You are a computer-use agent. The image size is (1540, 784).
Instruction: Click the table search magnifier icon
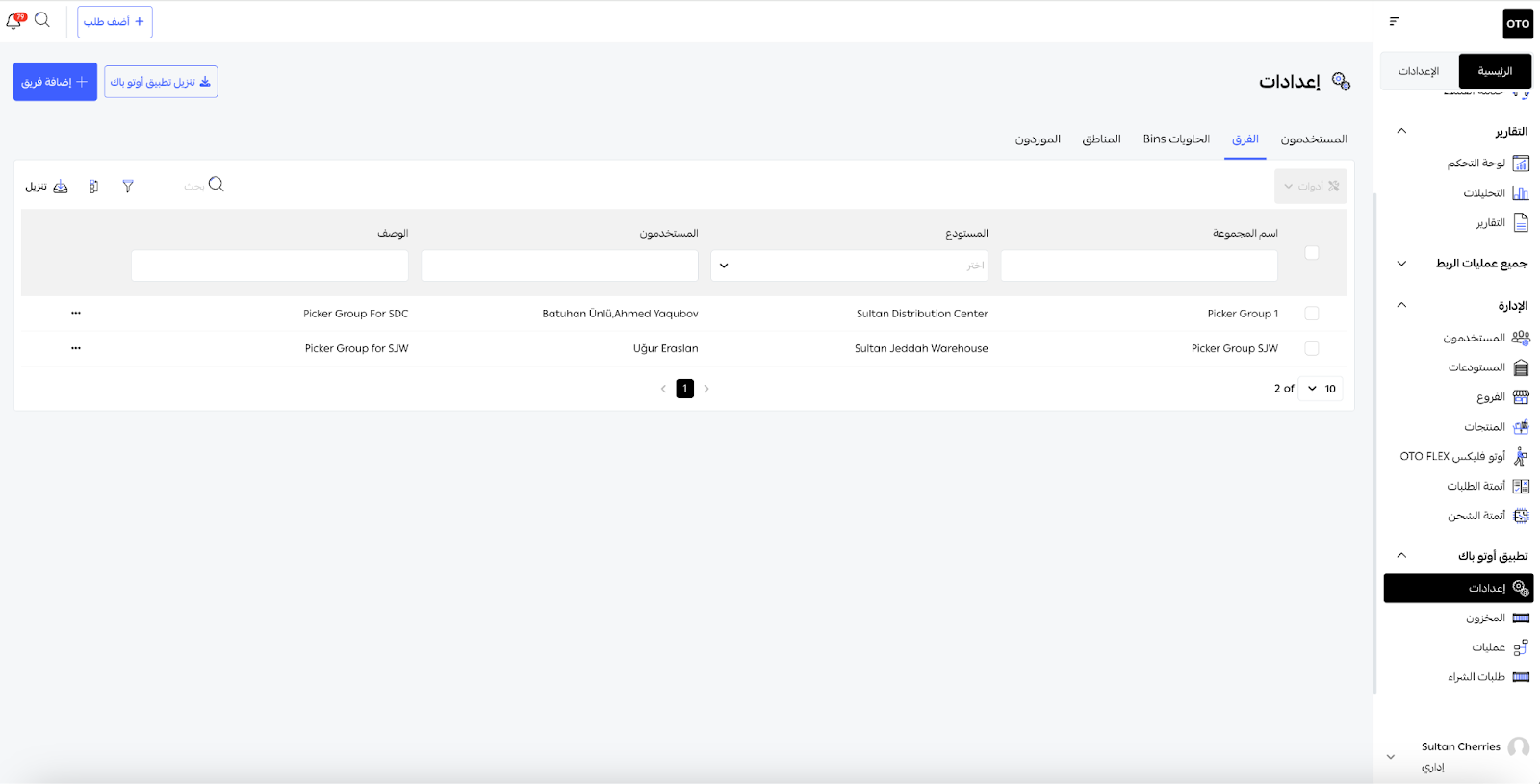(217, 185)
